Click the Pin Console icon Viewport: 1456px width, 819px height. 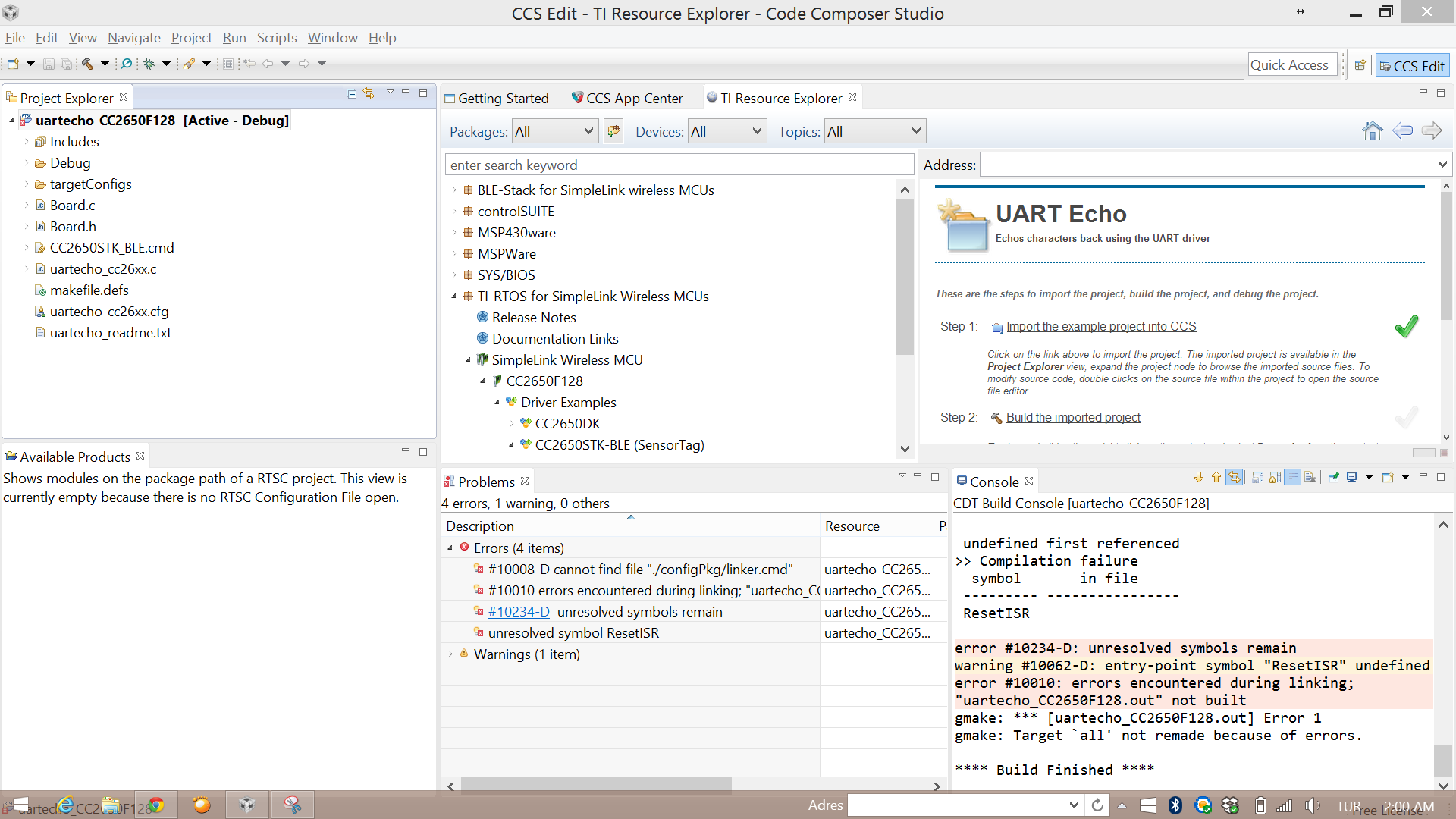click(x=1334, y=477)
